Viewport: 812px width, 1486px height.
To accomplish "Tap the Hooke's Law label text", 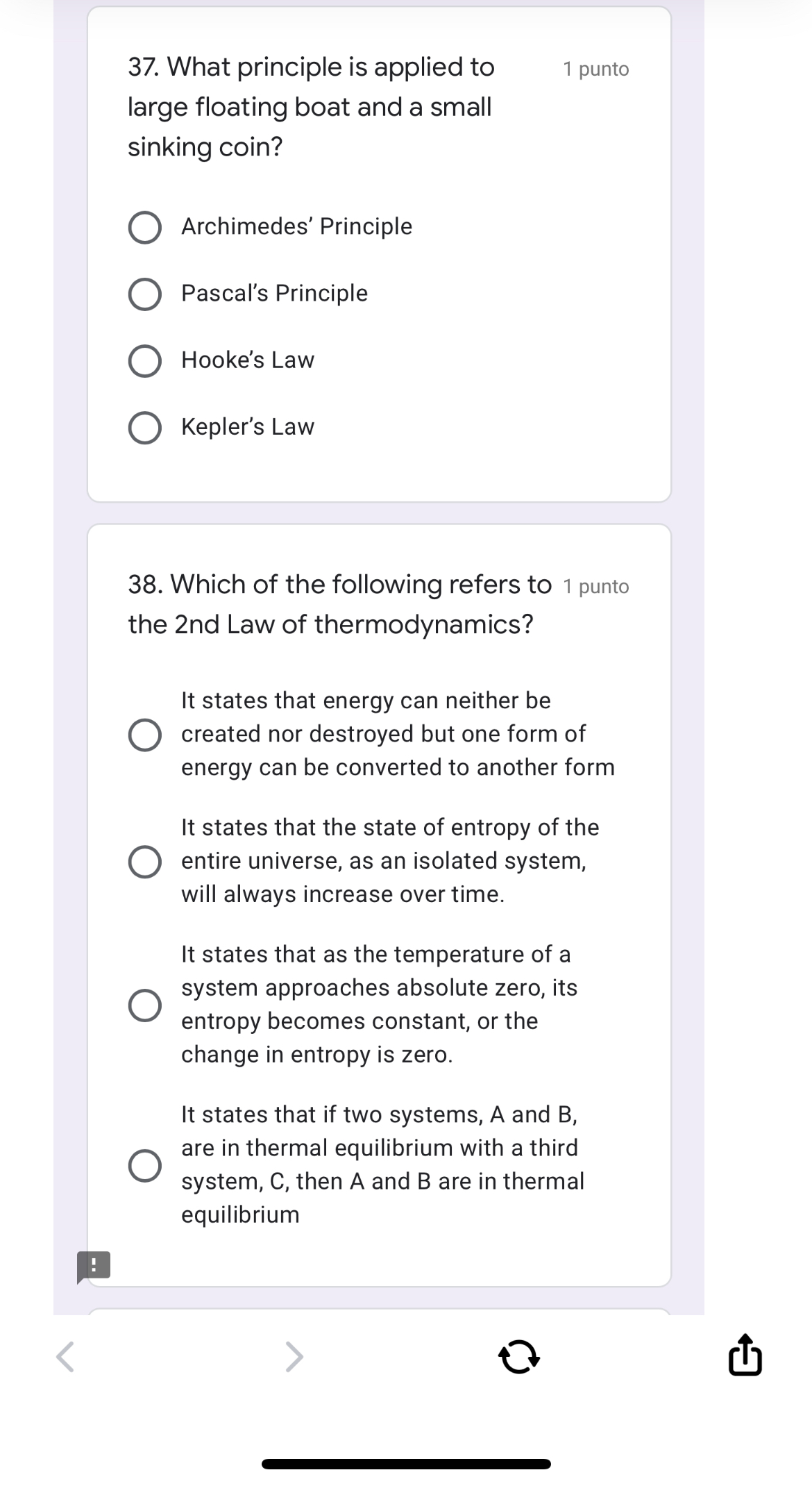I will (248, 360).
